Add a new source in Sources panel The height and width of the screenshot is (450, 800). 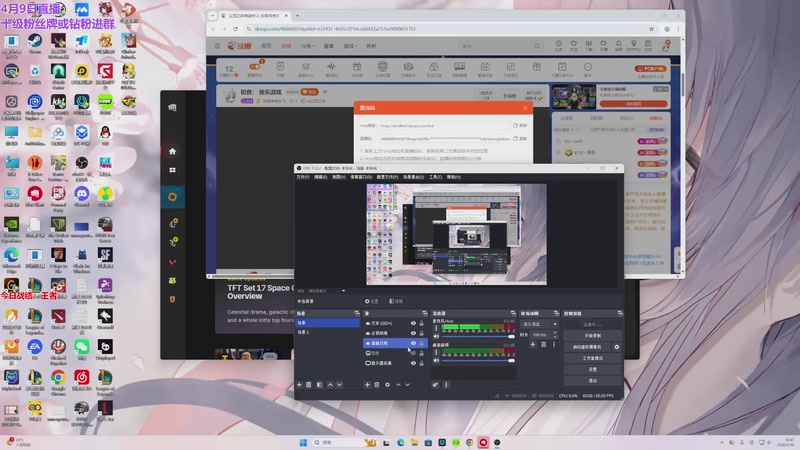[367, 385]
